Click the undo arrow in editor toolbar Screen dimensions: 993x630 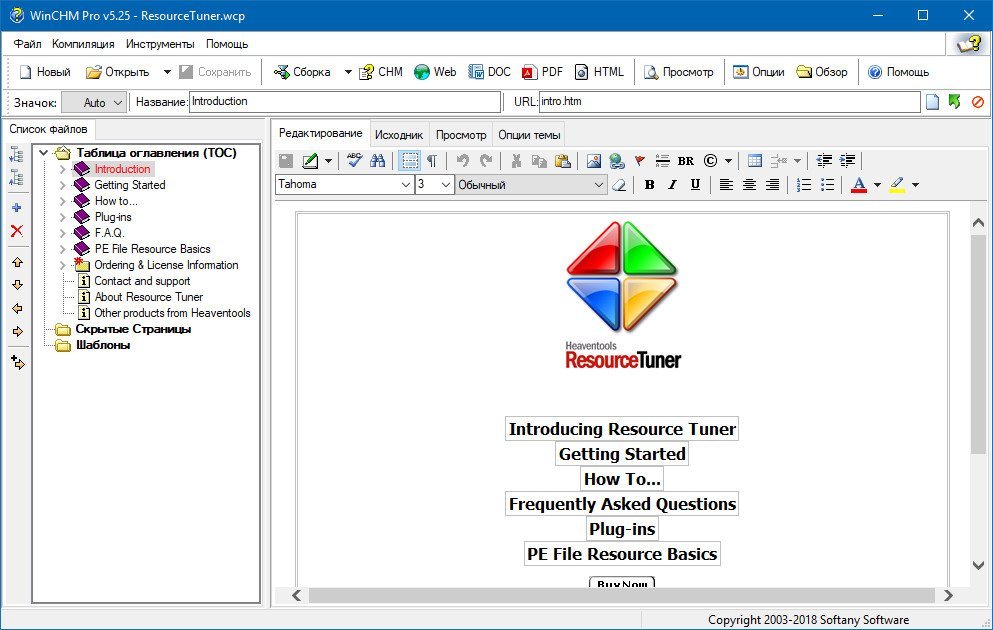click(x=462, y=160)
